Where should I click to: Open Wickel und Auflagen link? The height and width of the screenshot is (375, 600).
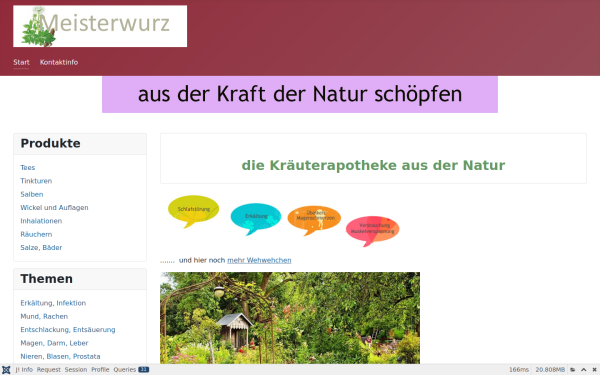(x=54, y=208)
